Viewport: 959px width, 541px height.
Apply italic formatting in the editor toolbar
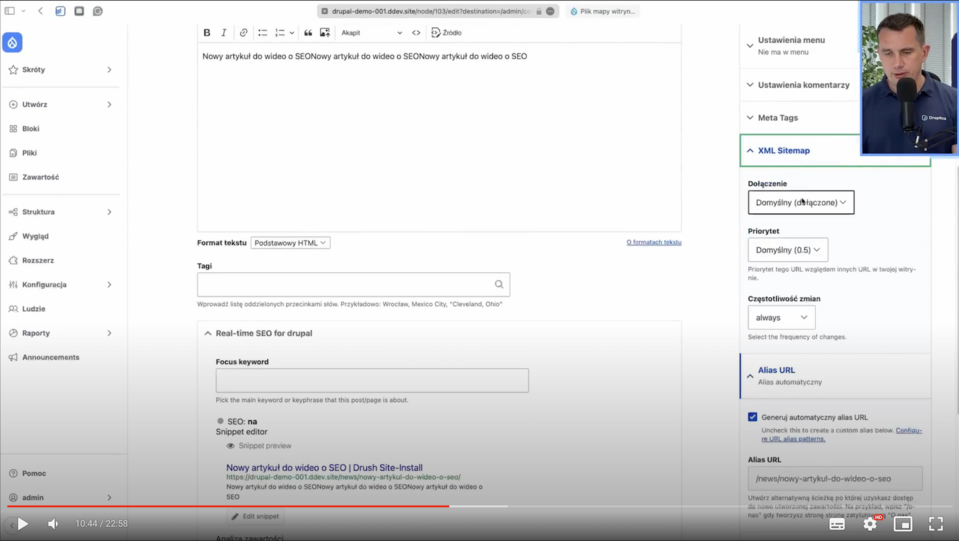pyautogui.click(x=224, y=32)
